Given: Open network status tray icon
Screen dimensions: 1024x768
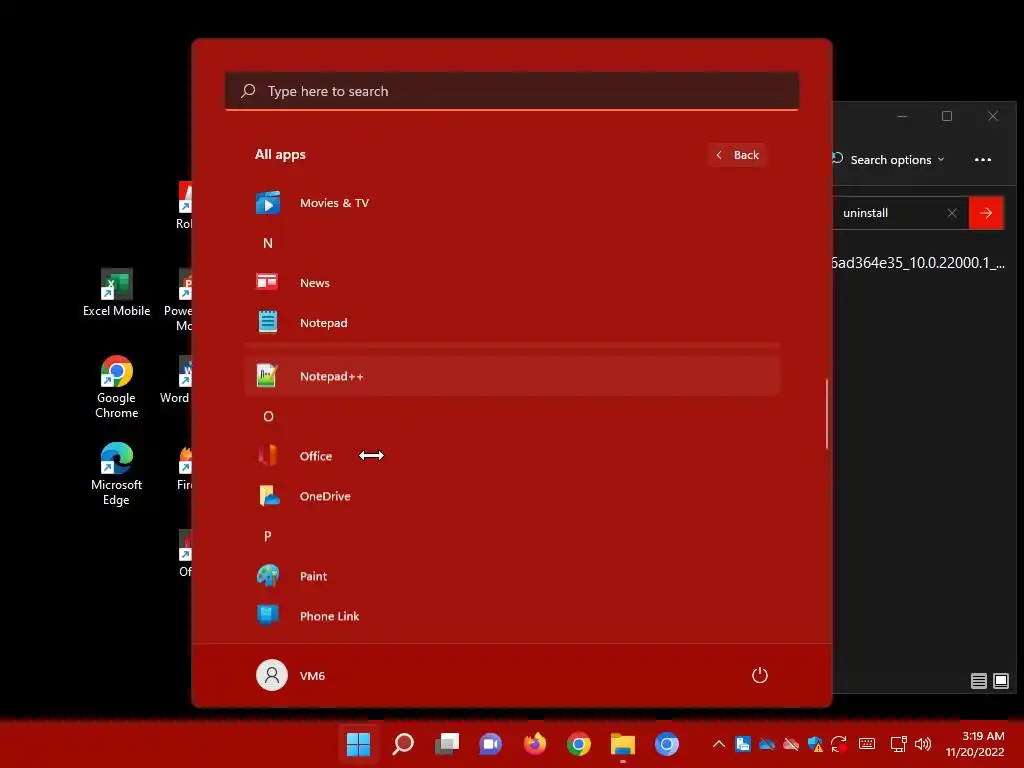Looking at the screenshot, I should point(899,744).
